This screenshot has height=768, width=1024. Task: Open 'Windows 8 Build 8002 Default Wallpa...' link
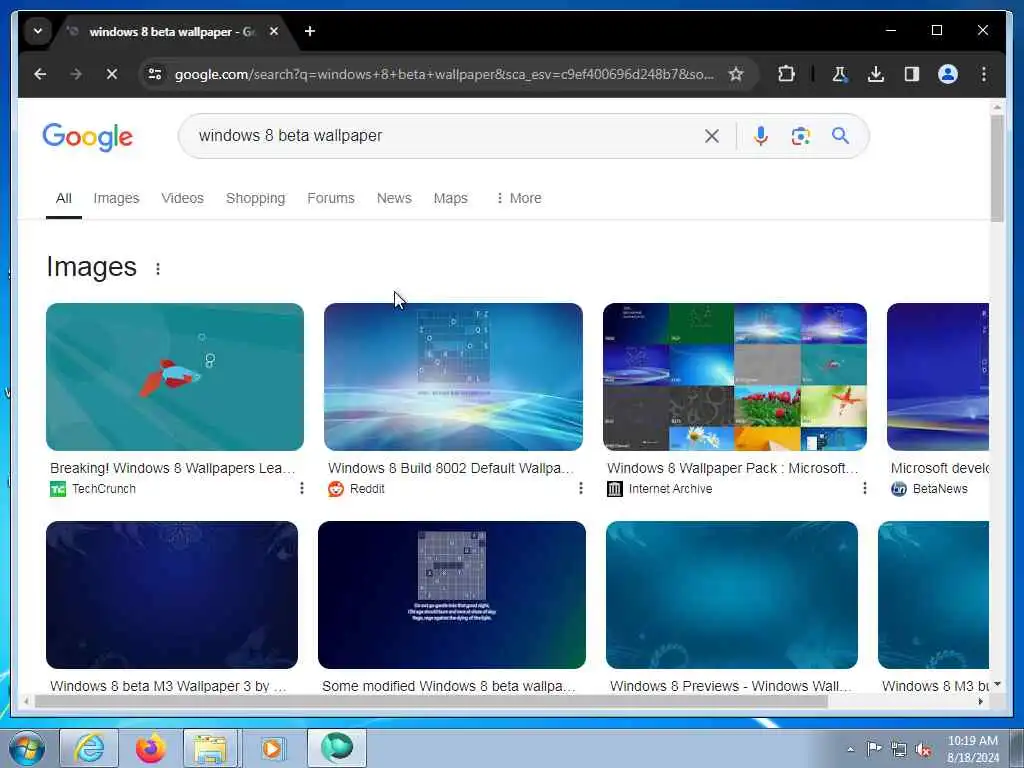click(x=451, y=468)
